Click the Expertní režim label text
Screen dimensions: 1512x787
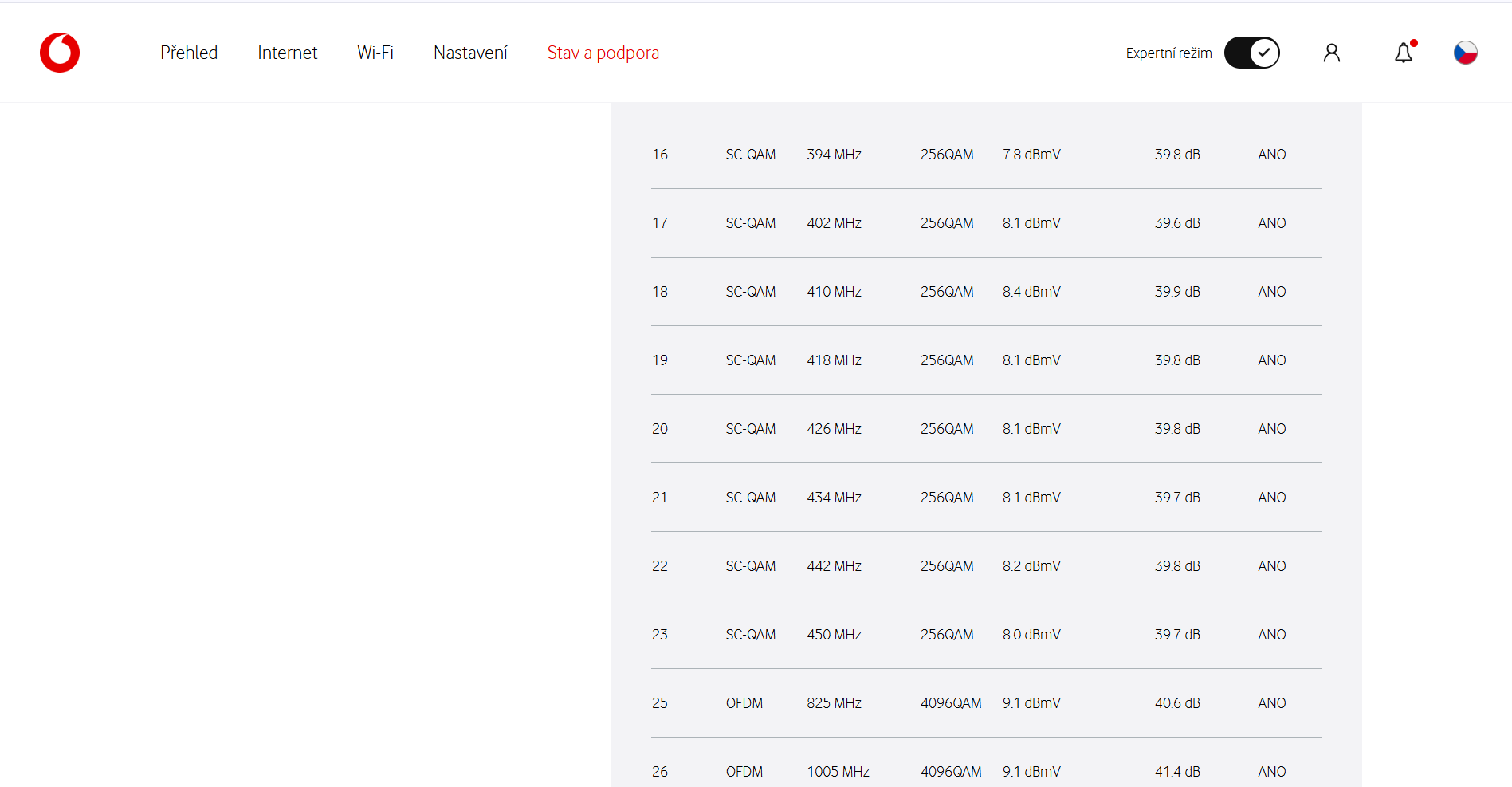[1168, 53]
